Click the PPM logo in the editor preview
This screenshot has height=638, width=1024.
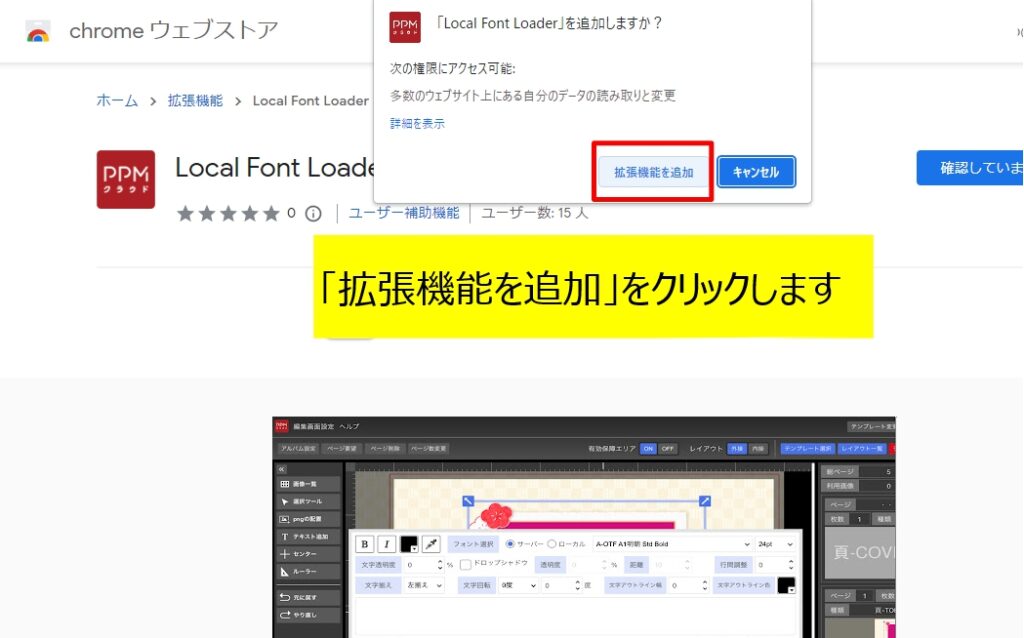click(x=281, y=426)
